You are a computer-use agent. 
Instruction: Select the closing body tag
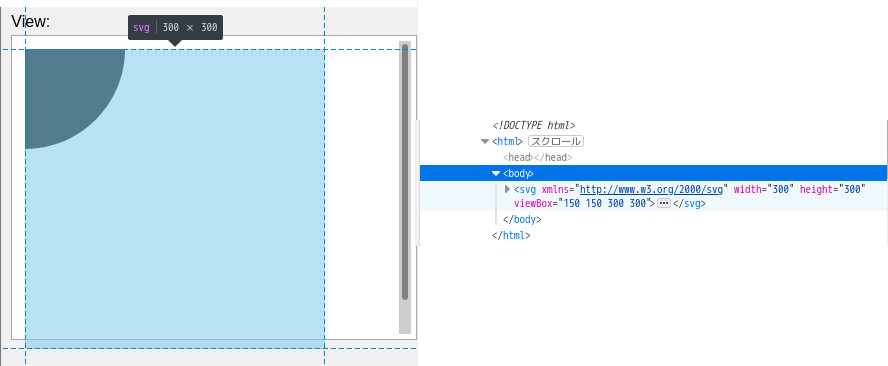[x=522, y=219]
